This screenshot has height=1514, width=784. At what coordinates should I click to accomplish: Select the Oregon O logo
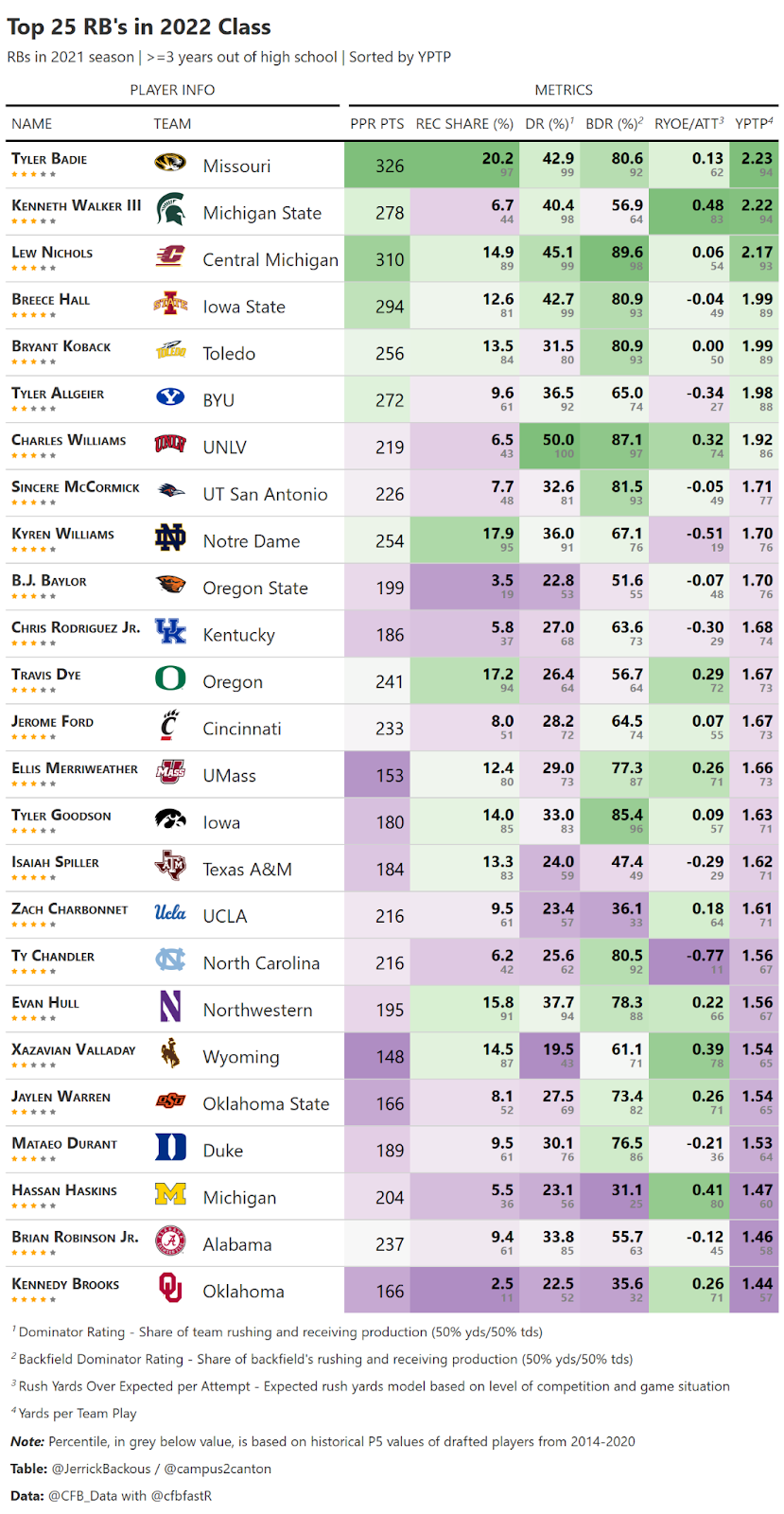[x=170, y=678]
